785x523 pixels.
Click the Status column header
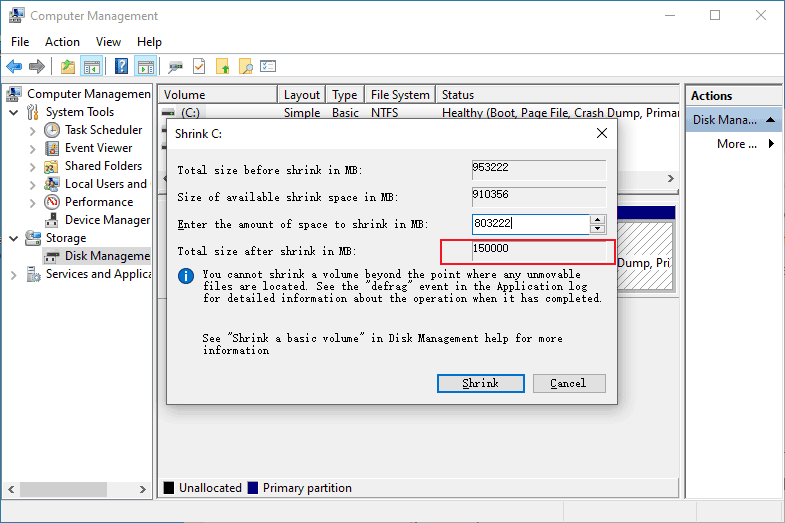click(x=557, y=95)
